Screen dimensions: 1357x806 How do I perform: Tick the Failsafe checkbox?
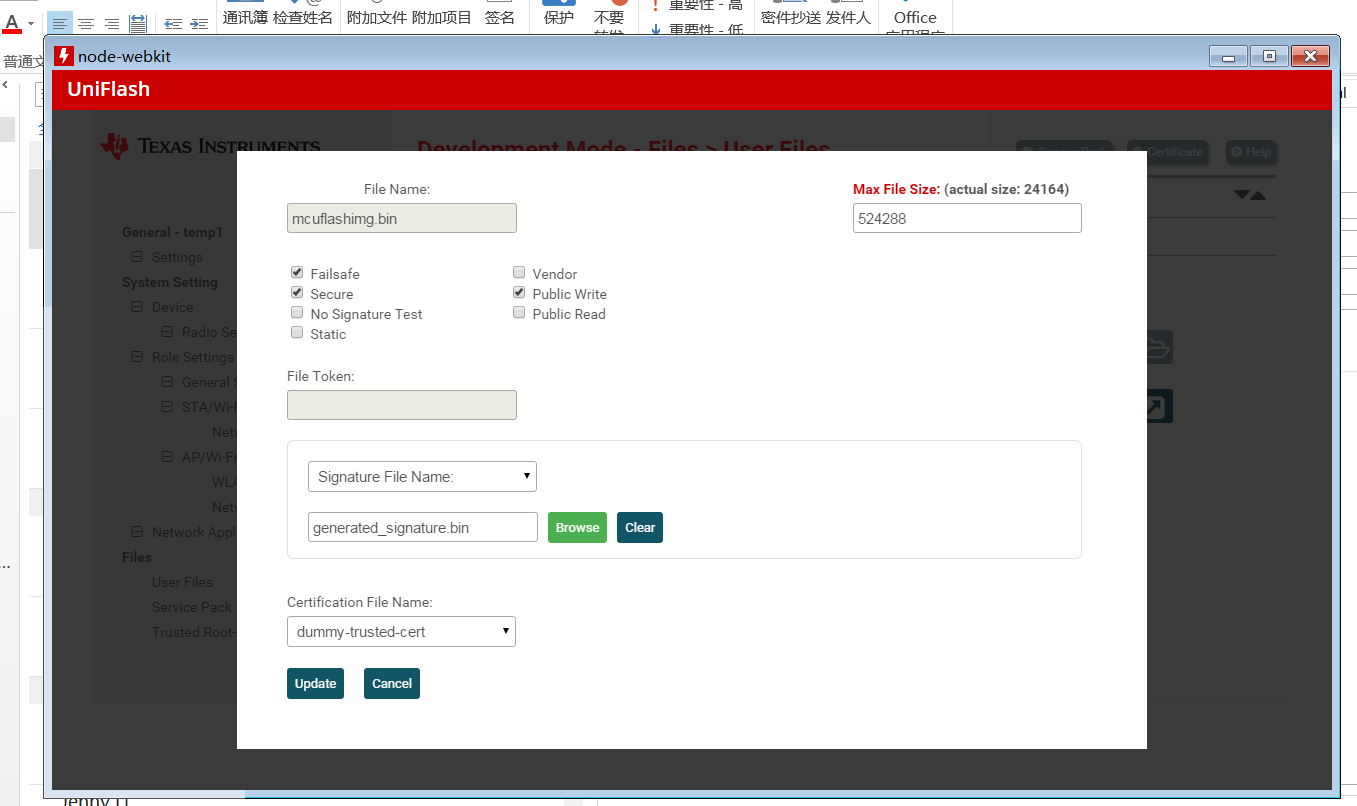point(297,273)
